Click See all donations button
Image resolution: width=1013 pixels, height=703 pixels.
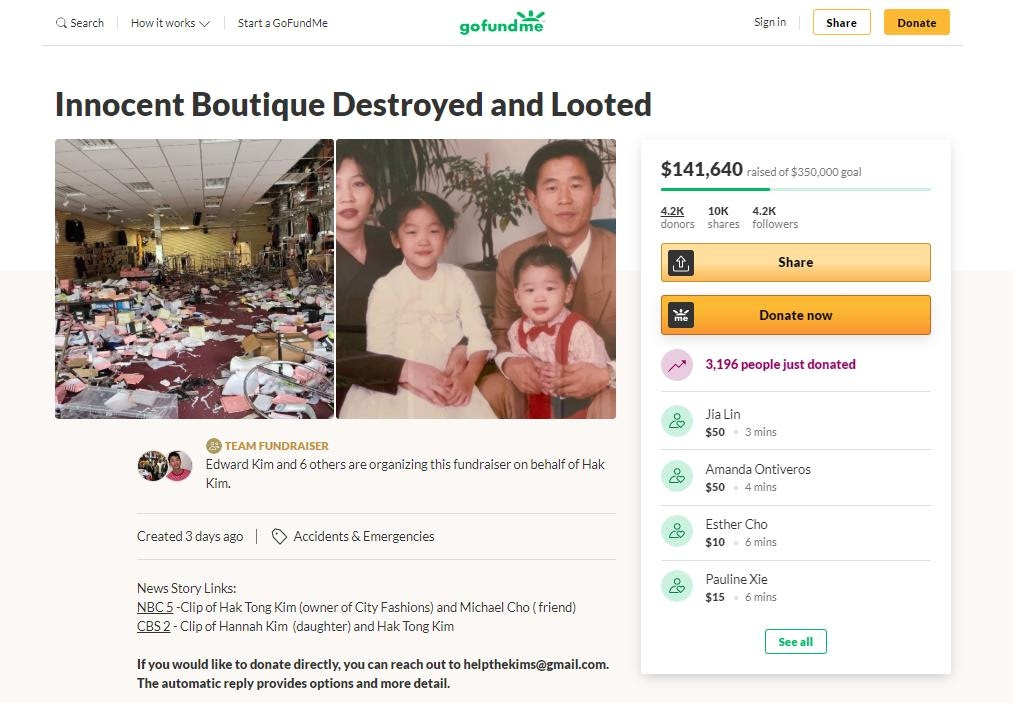[795, 641]
